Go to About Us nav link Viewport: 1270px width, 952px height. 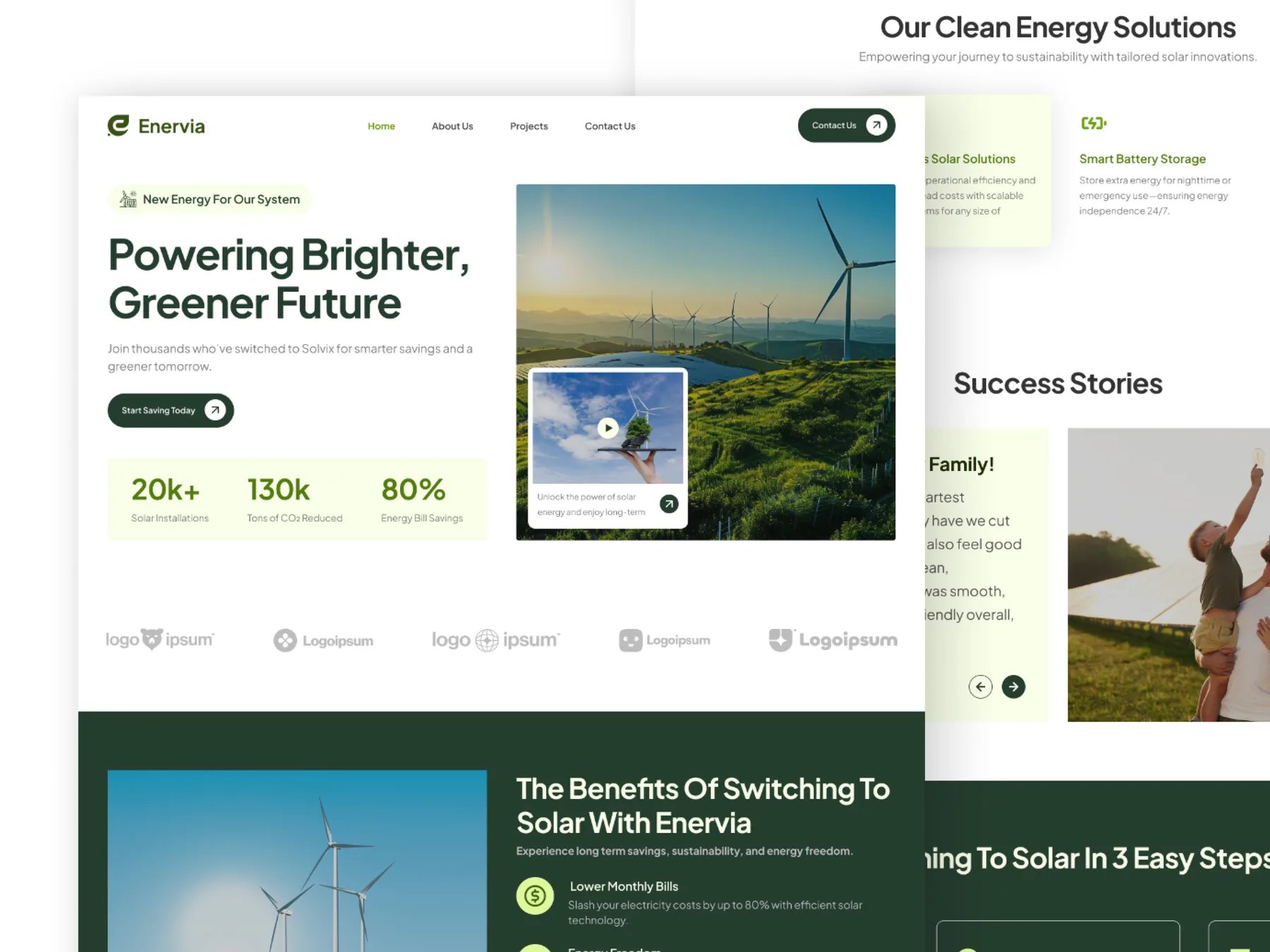pos(452,126)
